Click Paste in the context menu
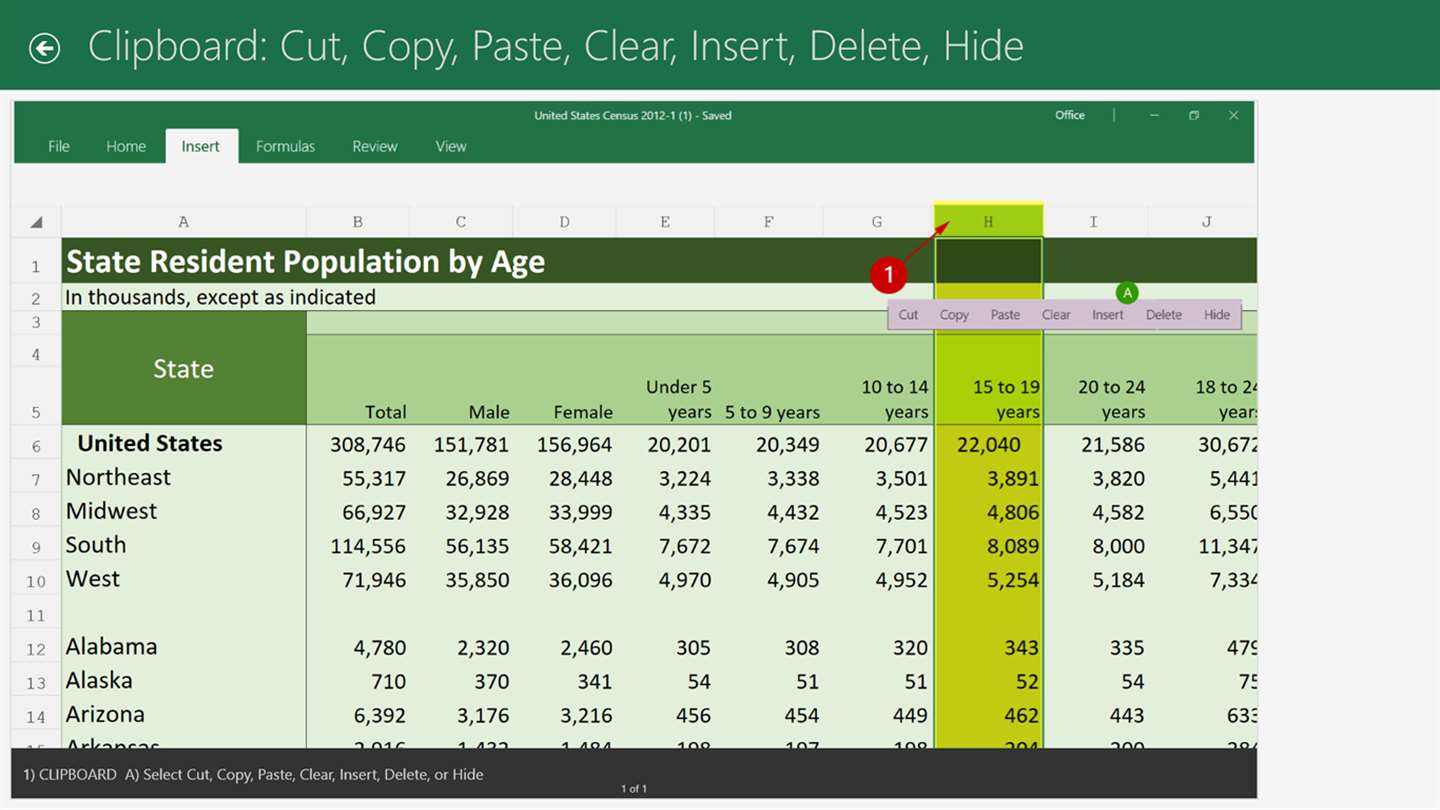Image resolution: width=1440 pixels, height=810 pixels. [1005, 315]
